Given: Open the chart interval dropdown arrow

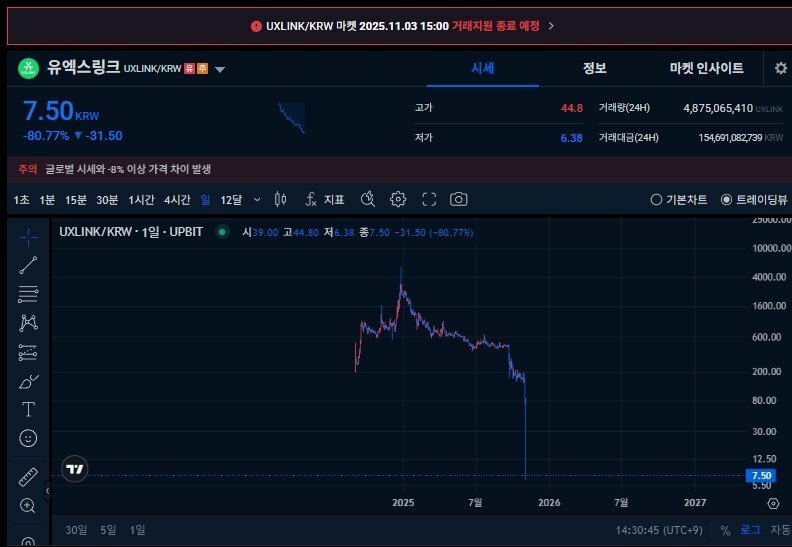Looking at the screenshot, I should click(x=257, y=199).
